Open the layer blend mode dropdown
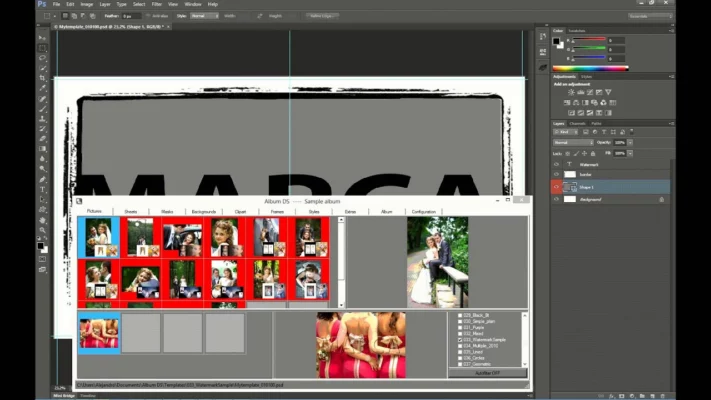The width and height of the screenshot is (711, 400). coord(573,142)
